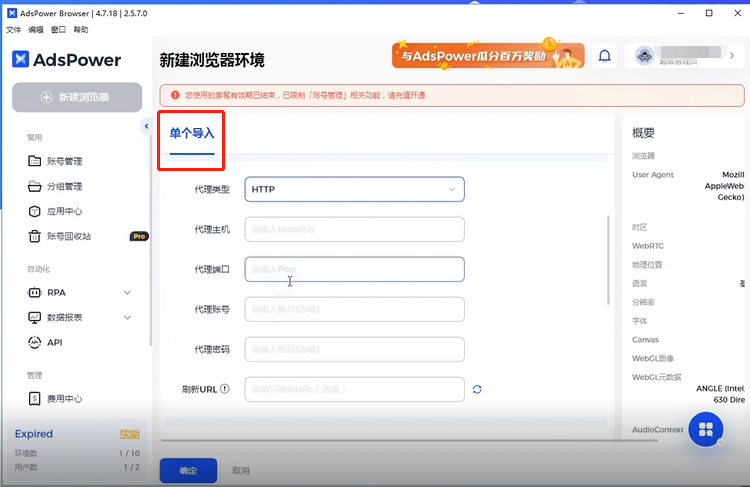Open the floating quick-menu grid button
750x487 pixels.
706,429
